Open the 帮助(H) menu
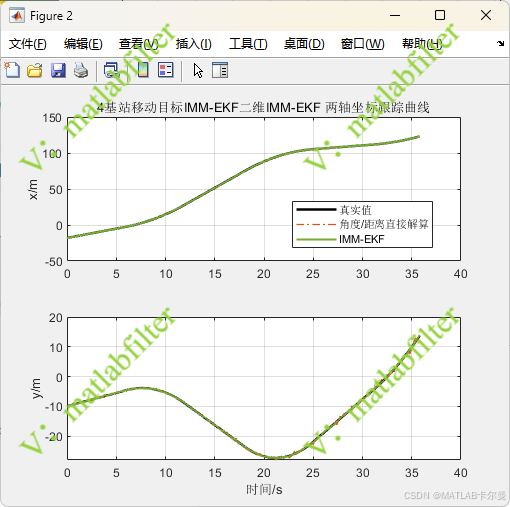510x507 pixels. pos(422,44)
